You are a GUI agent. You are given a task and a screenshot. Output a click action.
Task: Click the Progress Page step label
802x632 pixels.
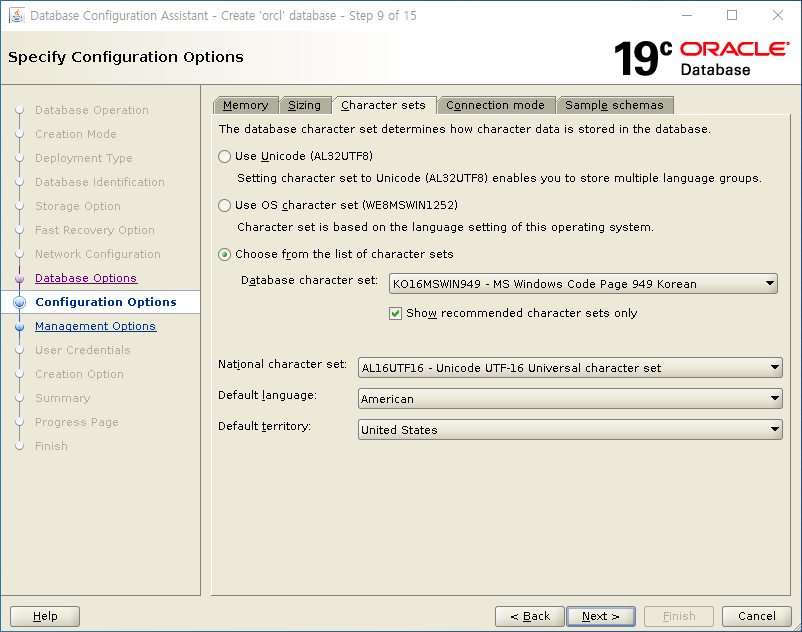77,422
